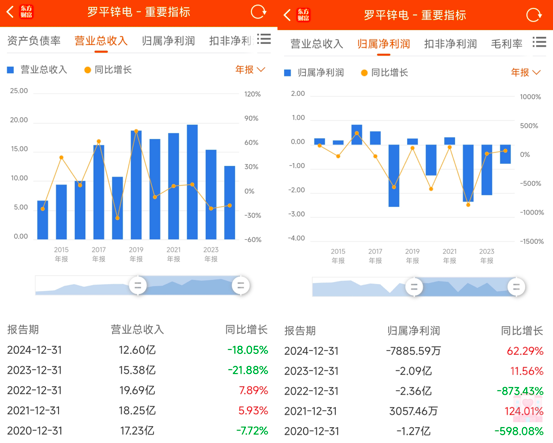This screenshot has height=443, width=553.
Task: Select revenue row 2023-12-31
Action: click(x=138, y=370)
